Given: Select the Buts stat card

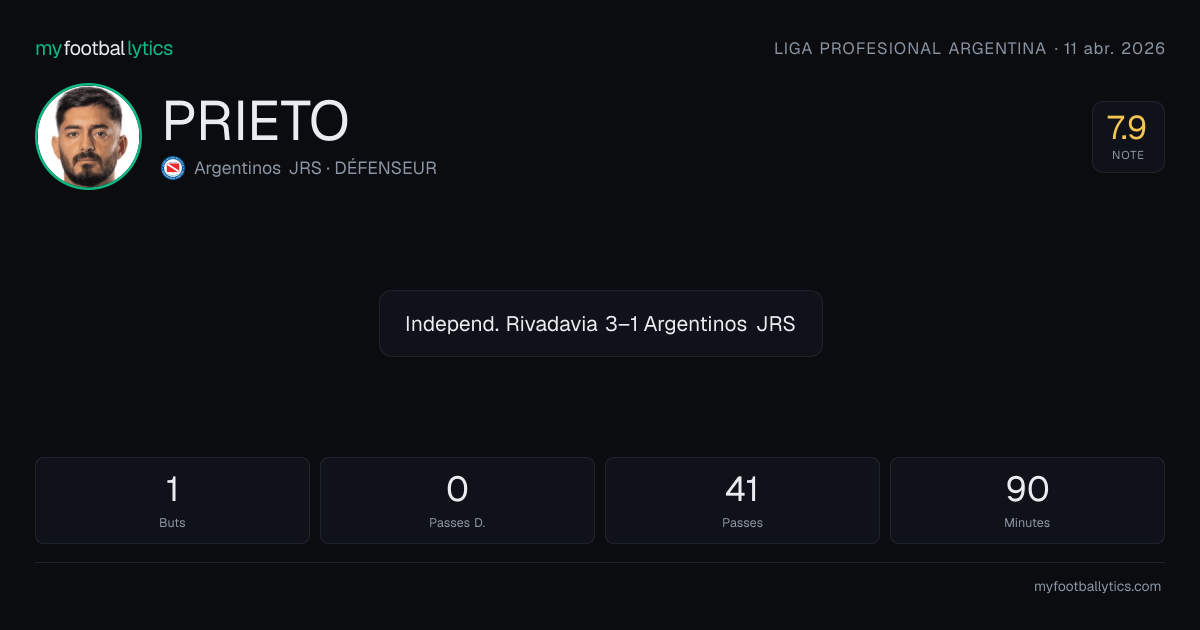Looking at the screenshot, I should [172, 500].
